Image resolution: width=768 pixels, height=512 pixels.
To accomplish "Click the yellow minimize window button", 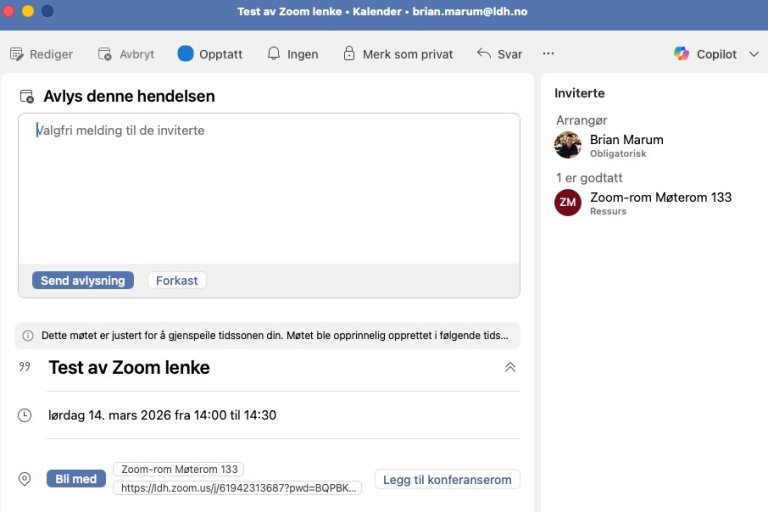I will click(x=28, y=11).
